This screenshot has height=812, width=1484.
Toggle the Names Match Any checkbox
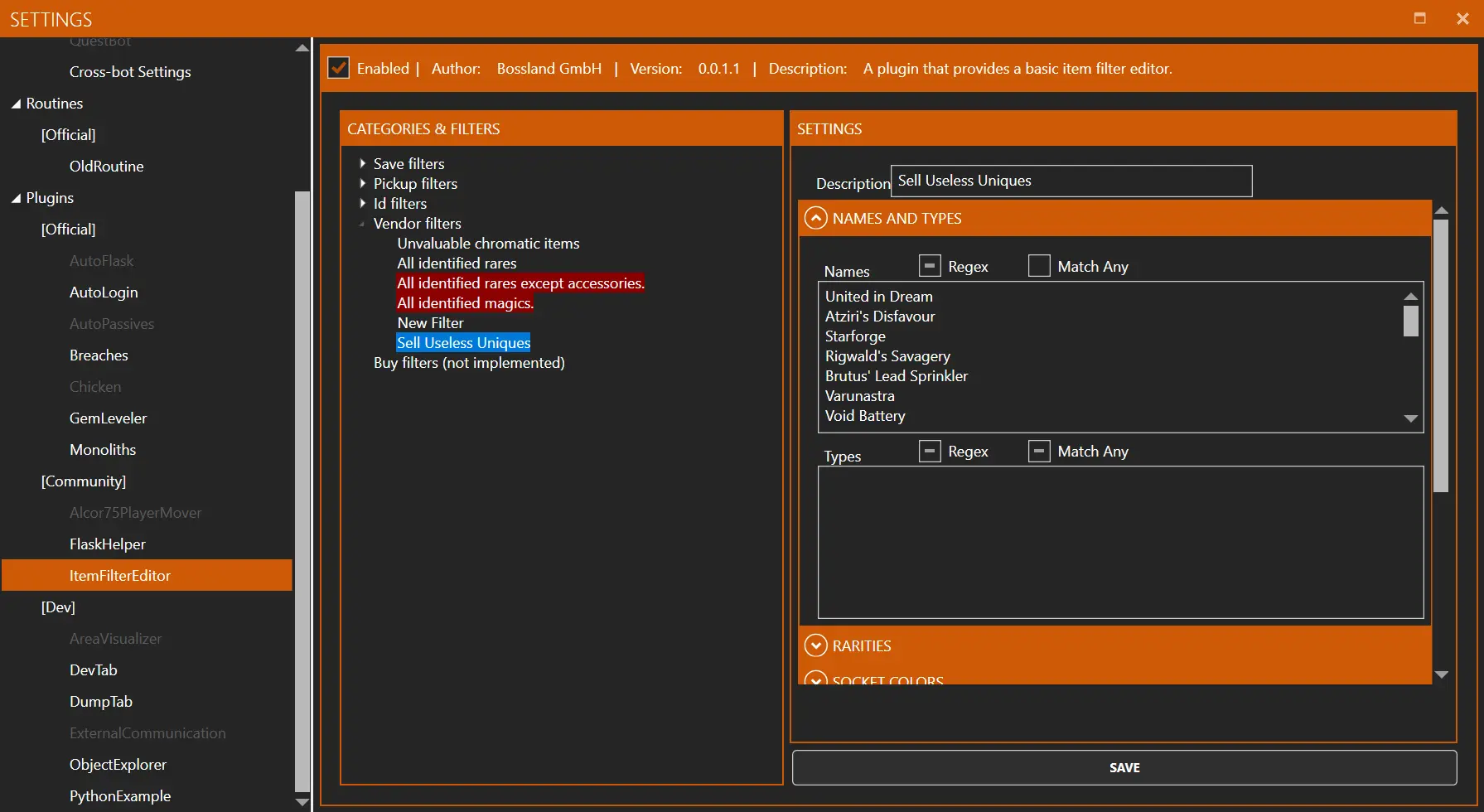pos(1039,266)
